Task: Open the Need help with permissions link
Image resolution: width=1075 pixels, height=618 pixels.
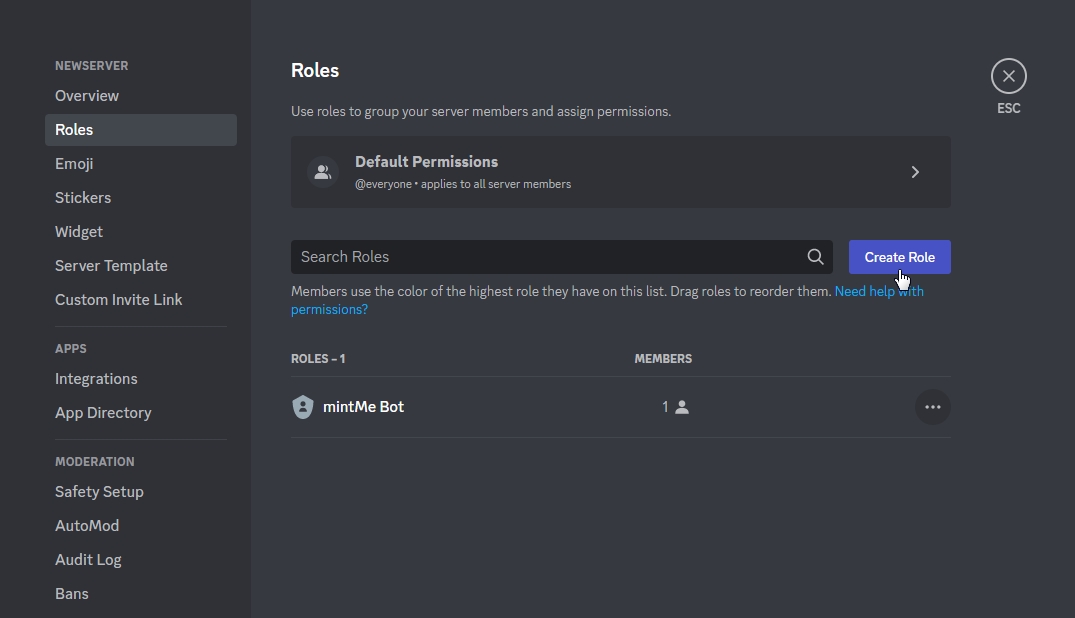Action: tap(878, 292)
